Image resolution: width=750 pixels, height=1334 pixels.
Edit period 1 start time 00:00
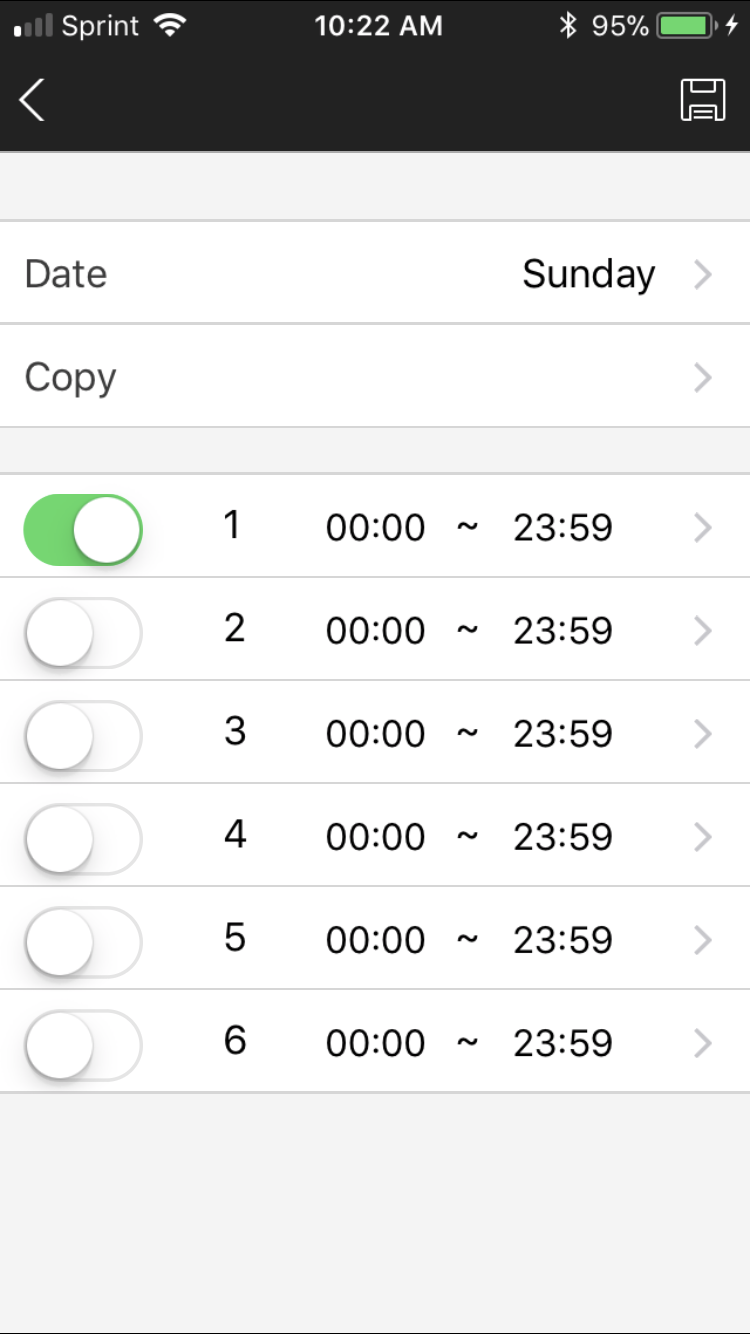click(x=376, y=528)
